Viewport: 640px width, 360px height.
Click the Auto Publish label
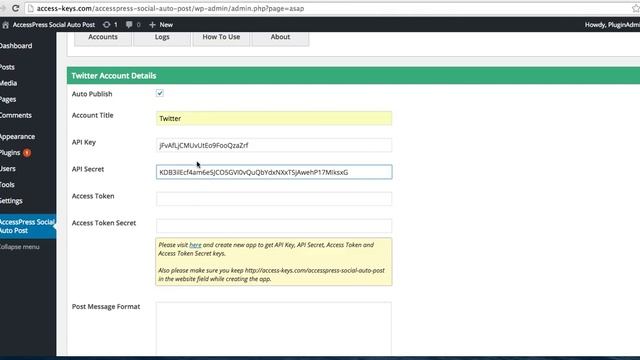click(x=92, y=94)
